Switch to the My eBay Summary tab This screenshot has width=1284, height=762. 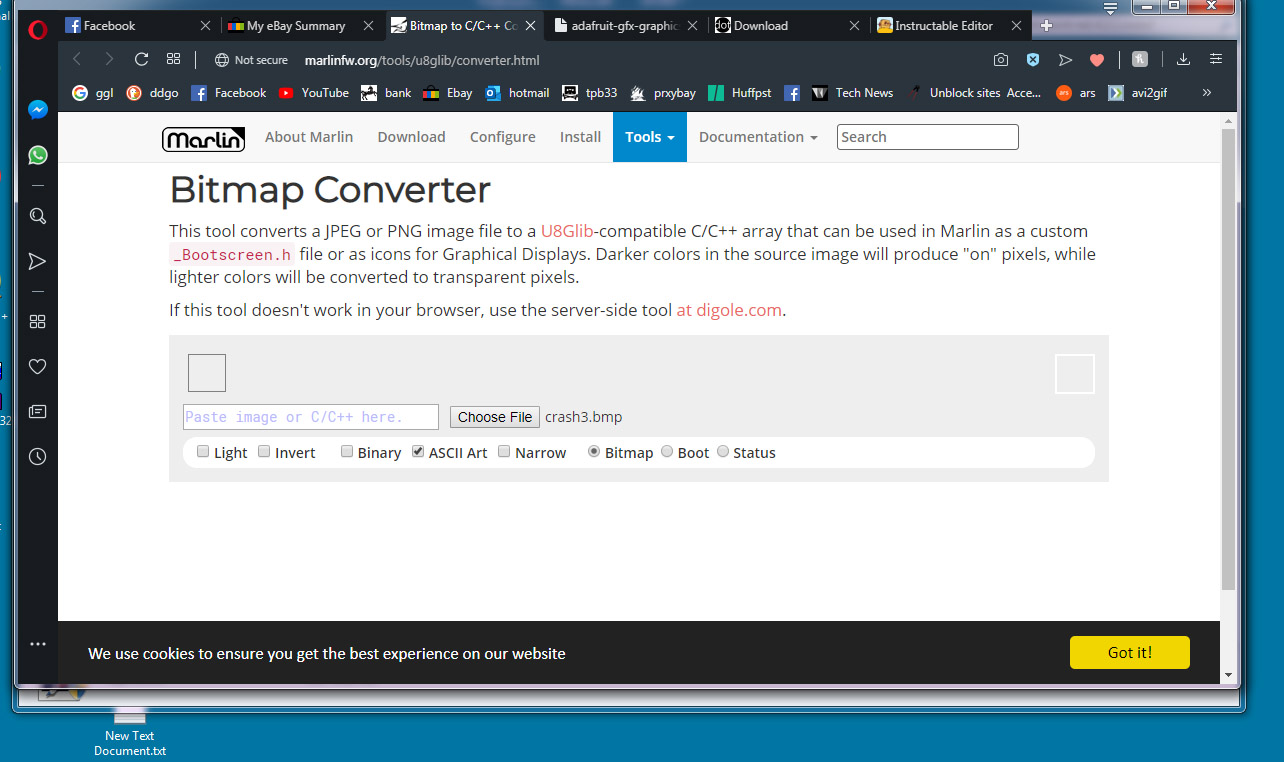coord(303,26)
